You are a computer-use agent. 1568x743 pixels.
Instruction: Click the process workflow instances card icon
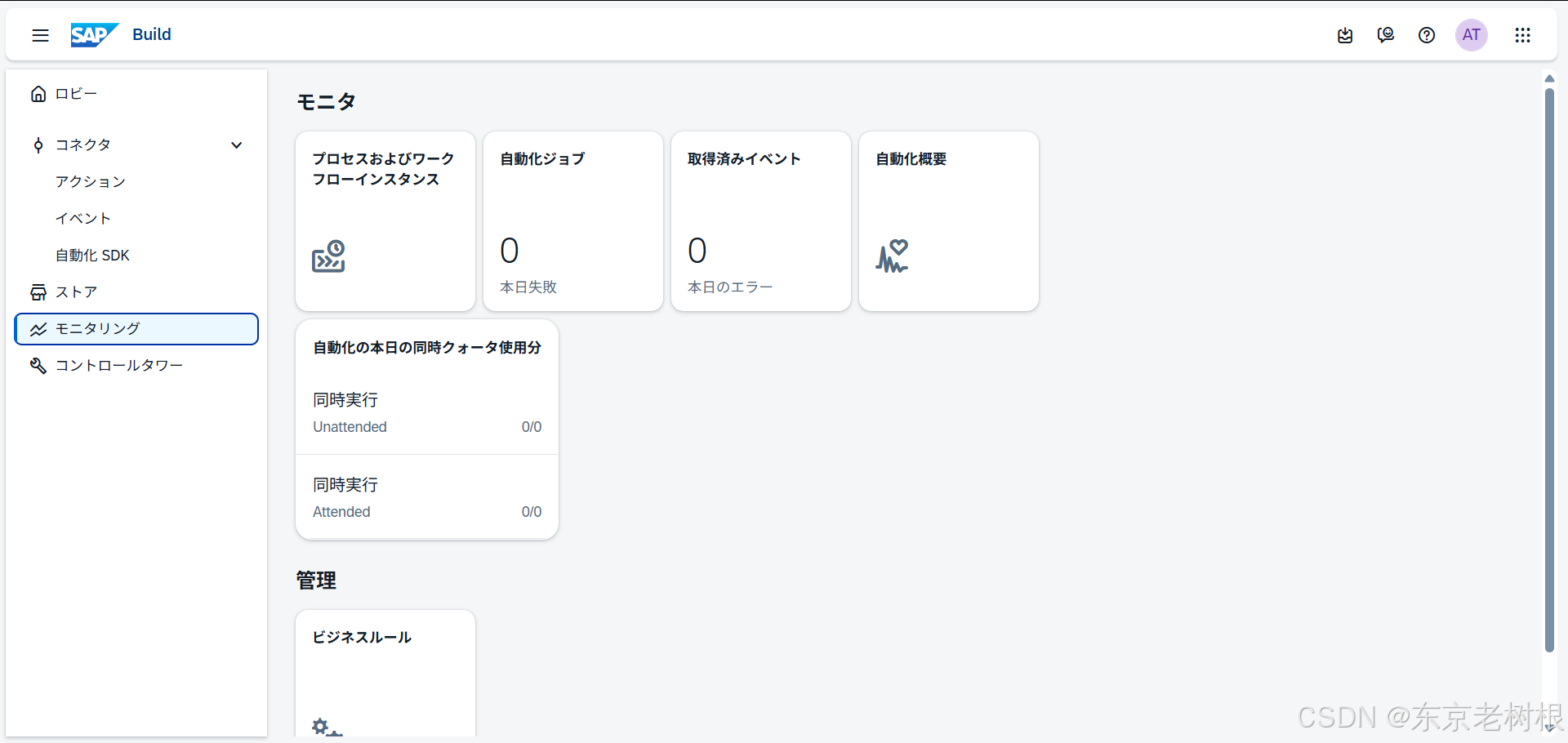(x=328, y=256)
